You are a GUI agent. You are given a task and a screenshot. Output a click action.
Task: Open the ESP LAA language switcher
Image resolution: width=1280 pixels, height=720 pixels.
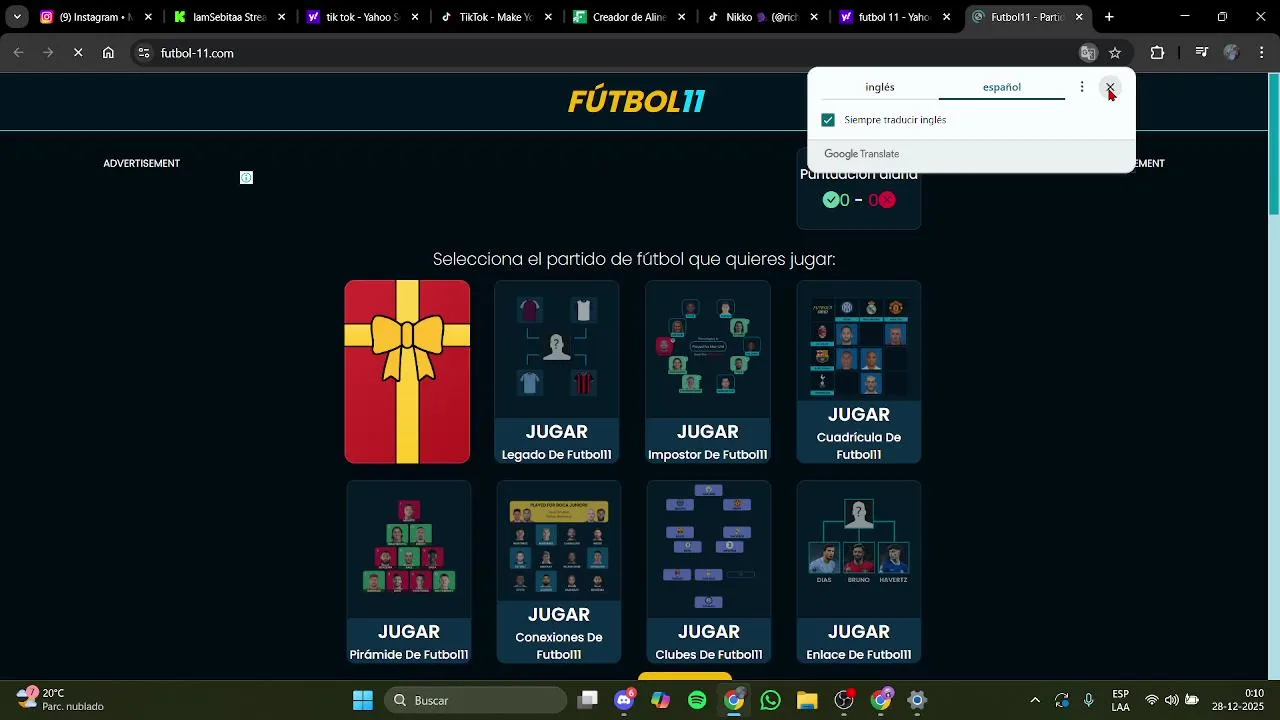point(1121,700)
